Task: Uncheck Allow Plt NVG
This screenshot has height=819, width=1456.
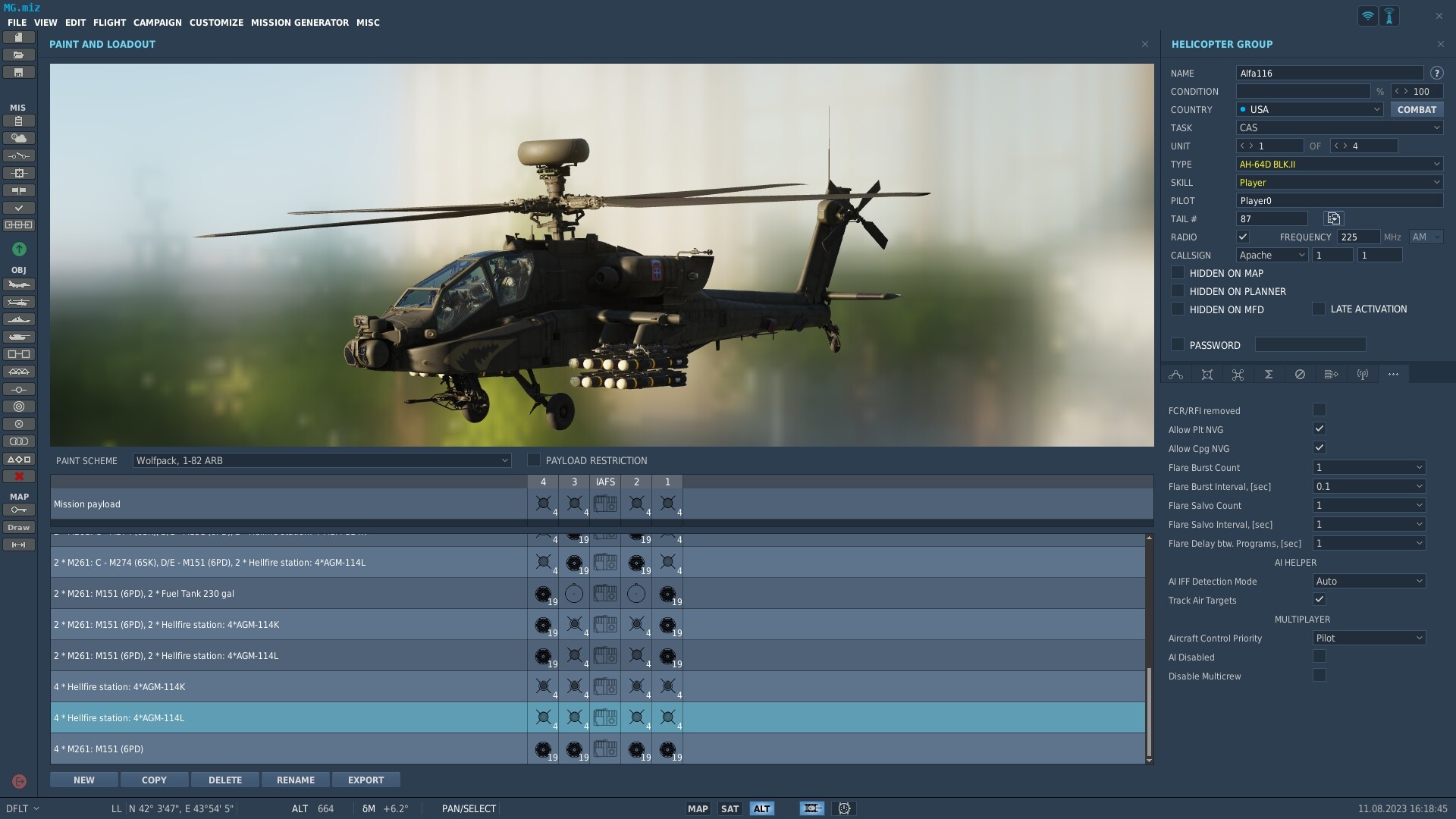Action: click(1319, 428)
